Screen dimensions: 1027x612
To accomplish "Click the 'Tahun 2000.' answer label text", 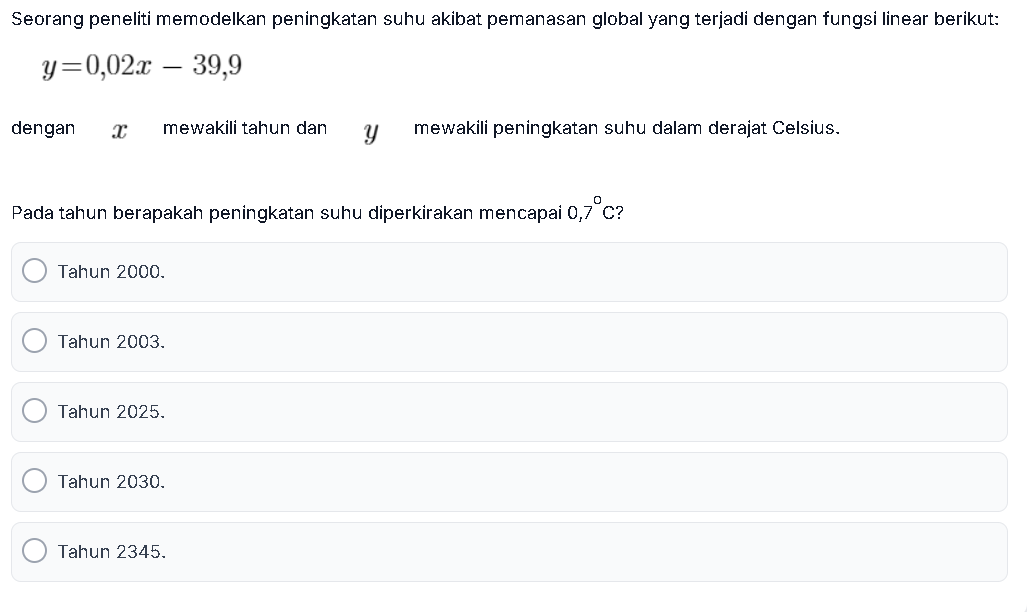I will (111, 271).
